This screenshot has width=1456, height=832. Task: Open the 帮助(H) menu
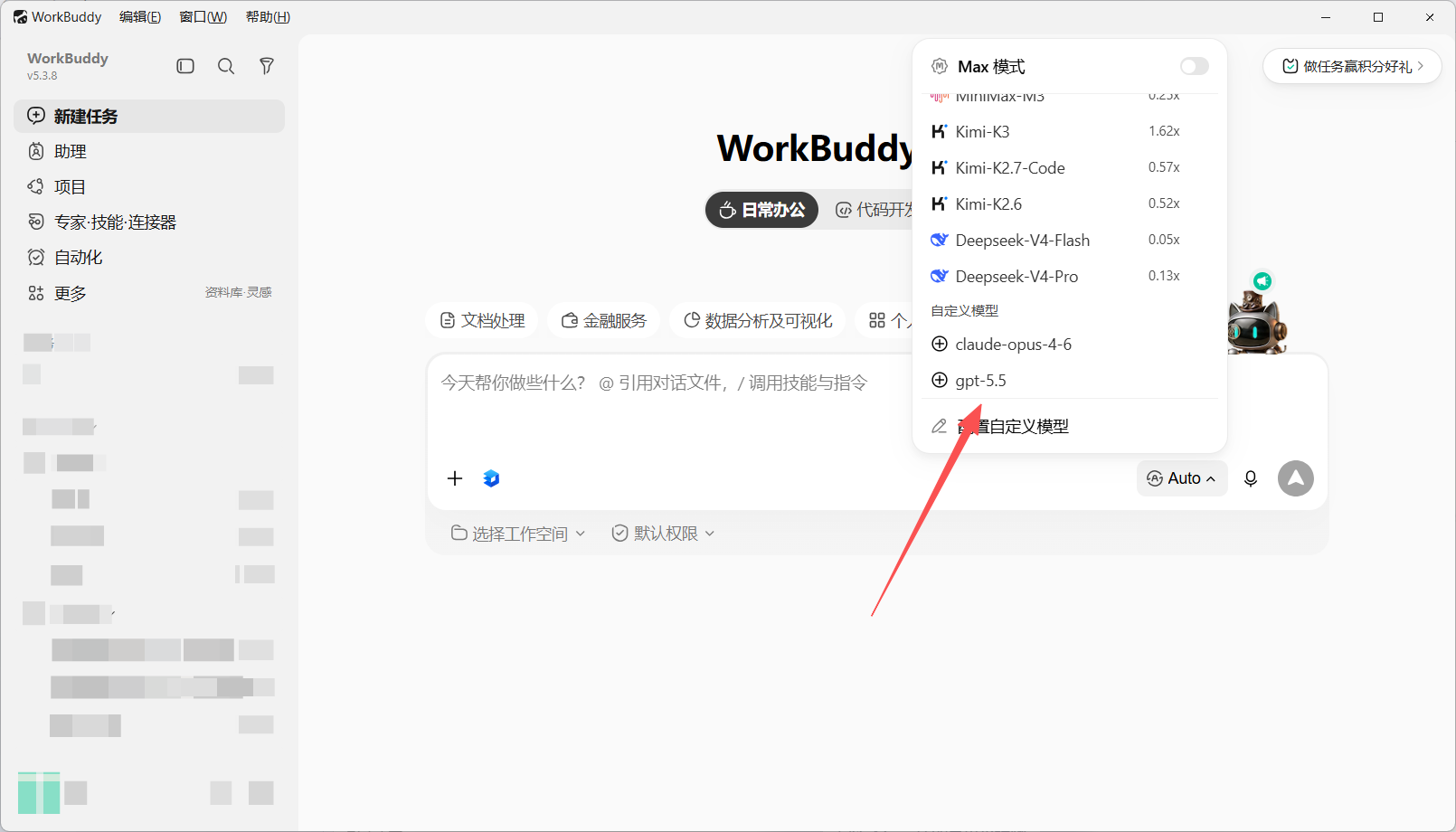coord(268,17)
